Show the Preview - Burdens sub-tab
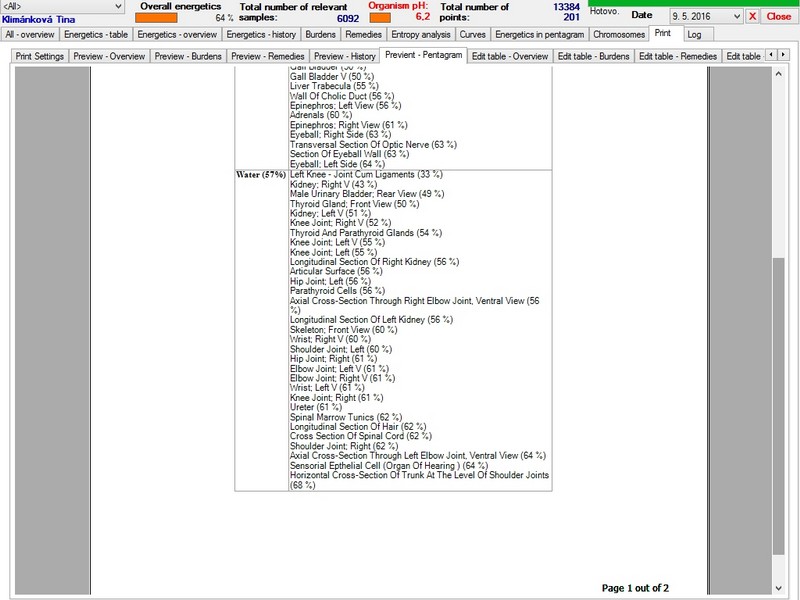The height and width of the screenshot is (600, 800). pos(188,56)
